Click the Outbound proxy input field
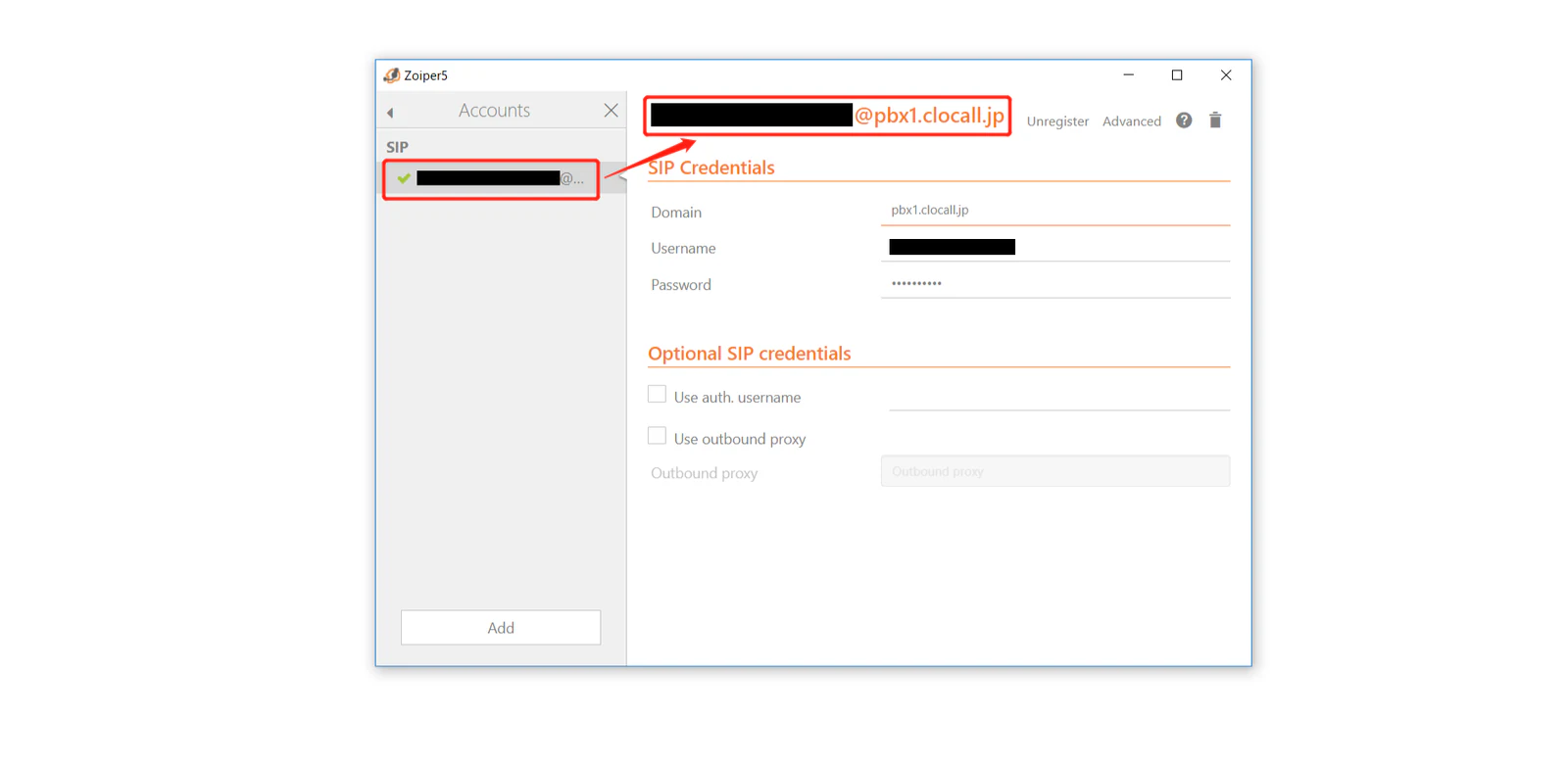 pyautogui.click(x=1055, y=471)
